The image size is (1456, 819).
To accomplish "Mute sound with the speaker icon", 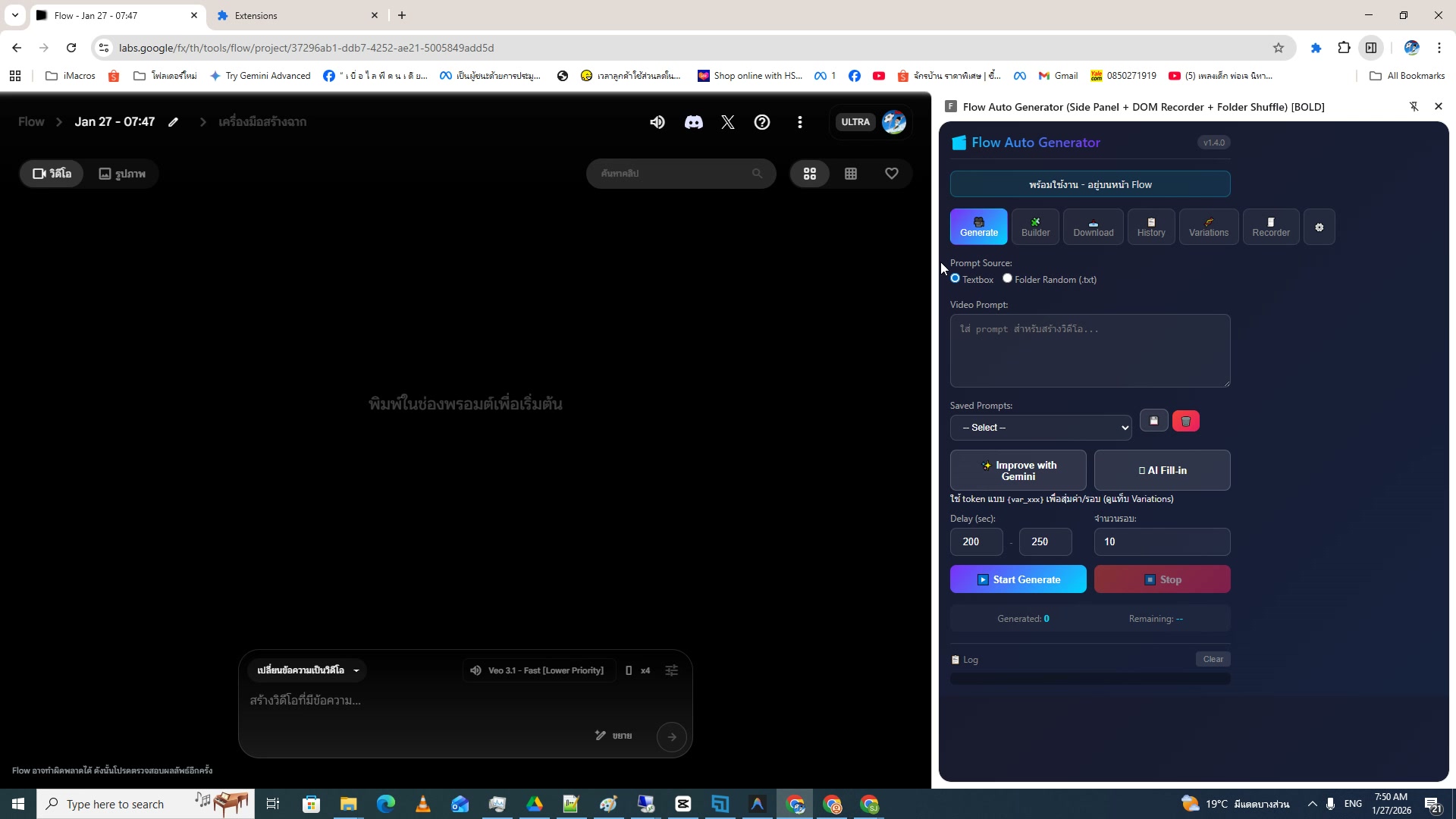I will (657, 122).
